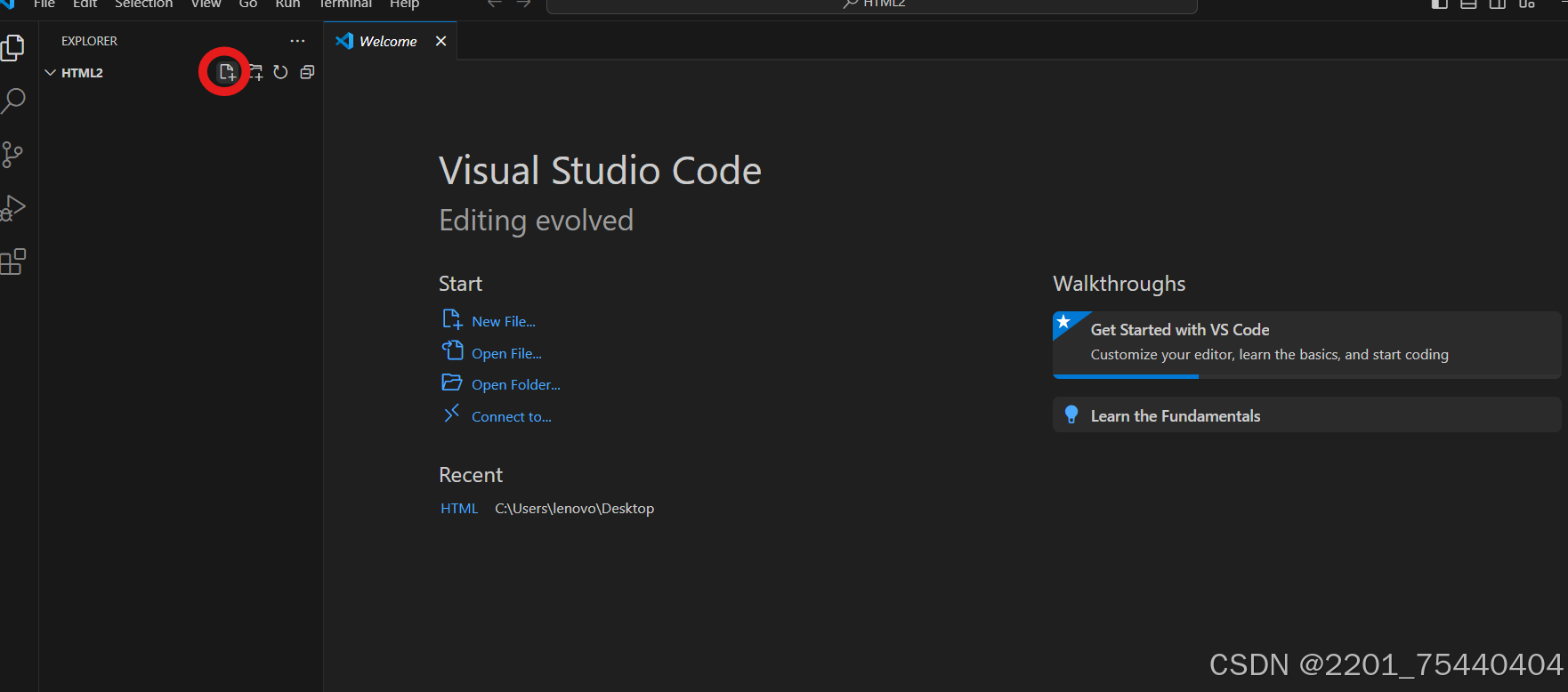
Task: Click the Connect to remote icon
Action: [x=452, y=413]
